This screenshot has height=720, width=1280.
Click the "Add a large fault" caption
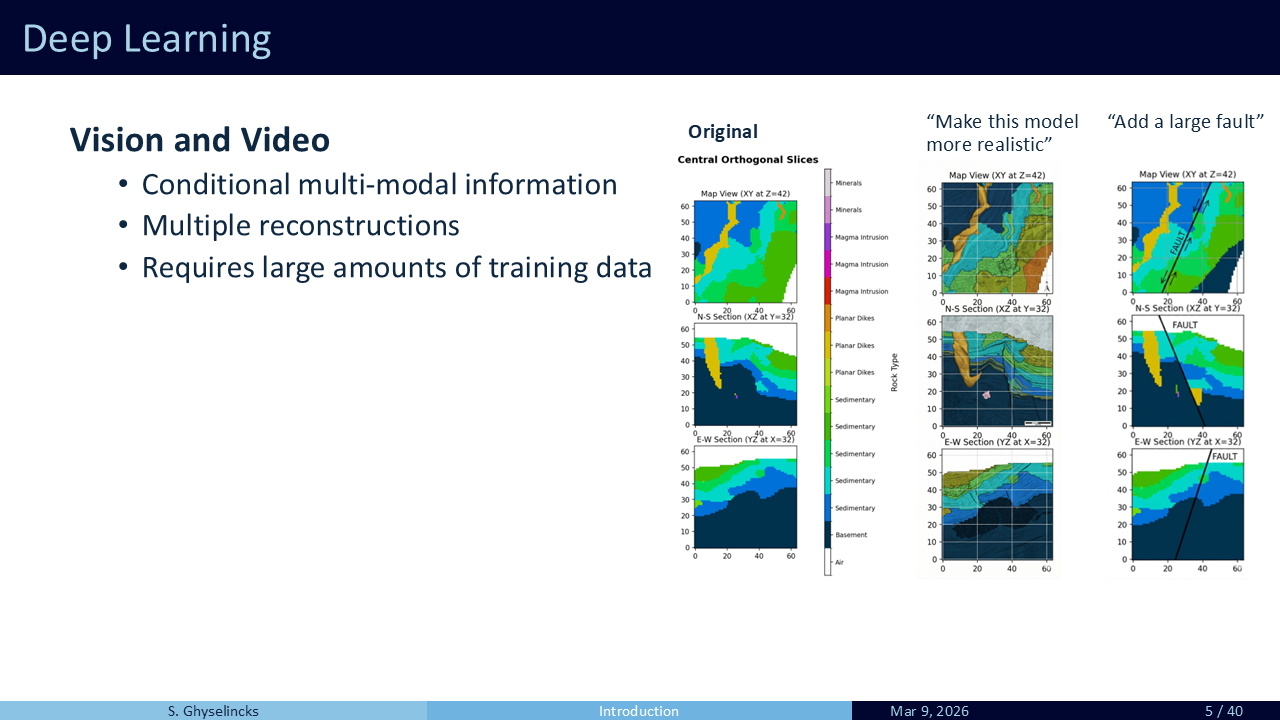point(1186,122)
